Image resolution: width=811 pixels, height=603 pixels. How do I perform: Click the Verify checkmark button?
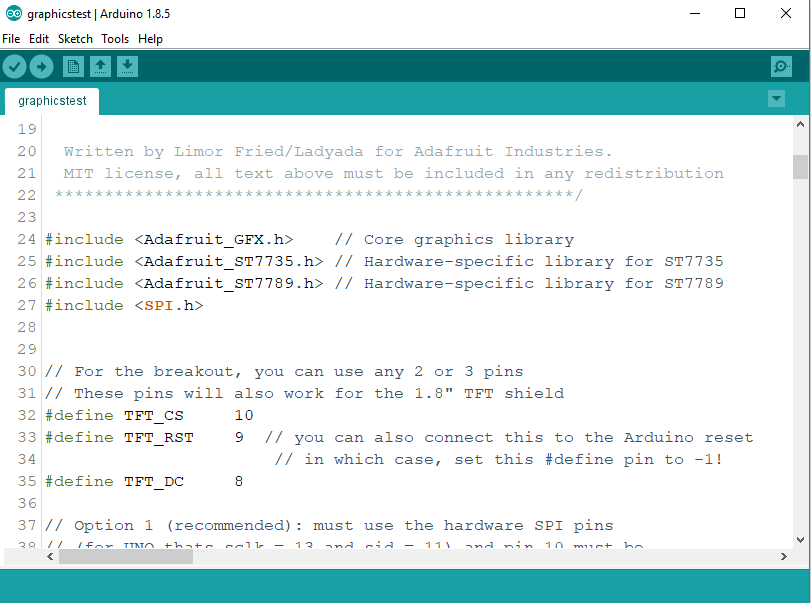[14, 67]
